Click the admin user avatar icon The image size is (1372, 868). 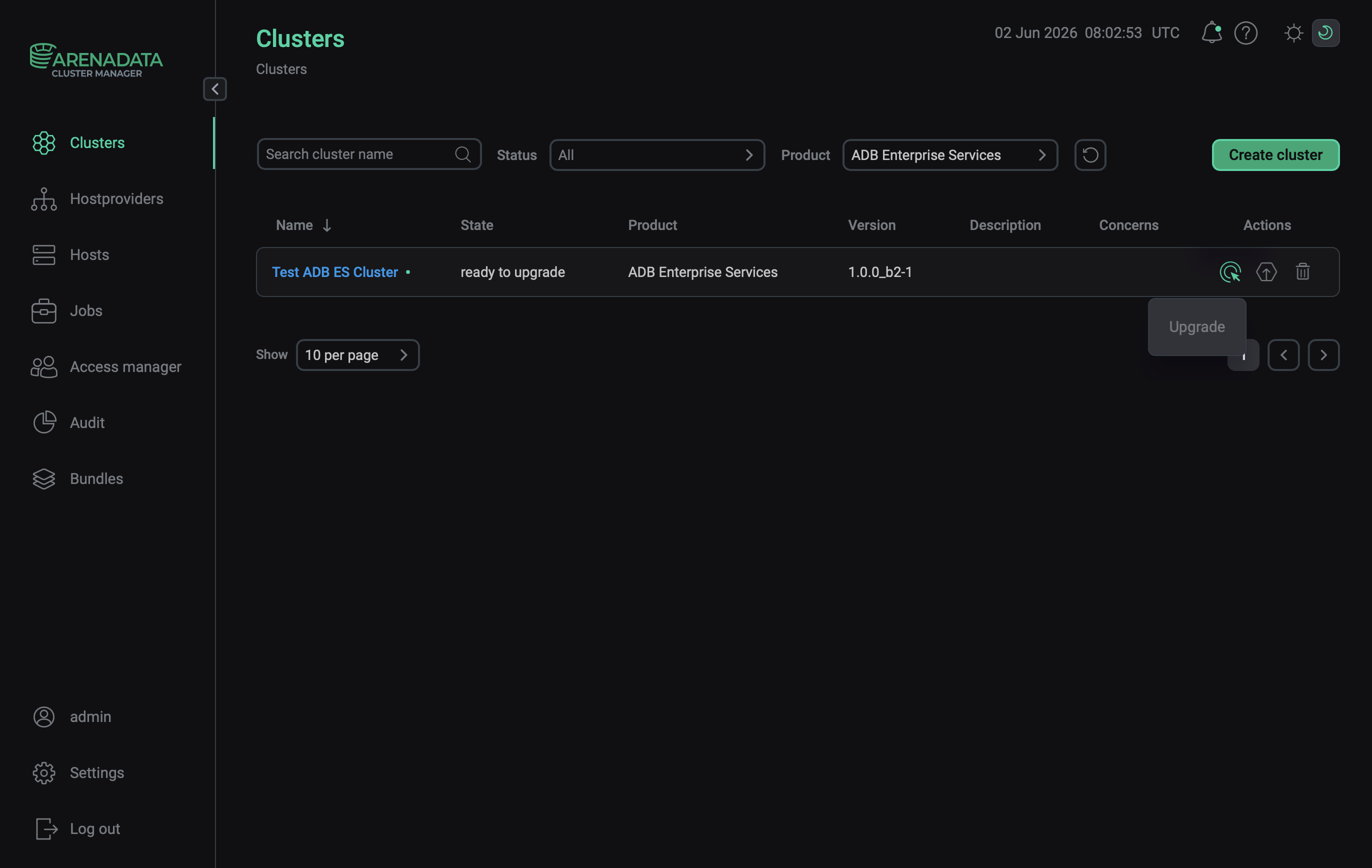tap(44, 716)
